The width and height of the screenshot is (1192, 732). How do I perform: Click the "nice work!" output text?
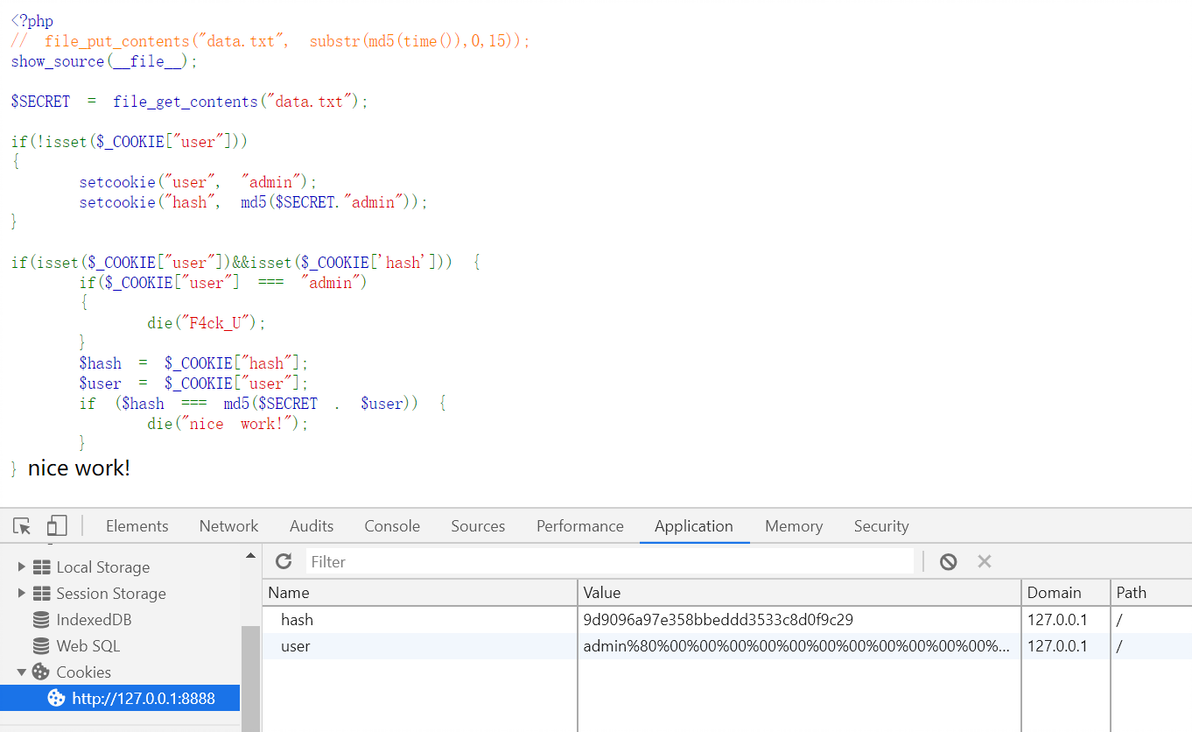point(79,468)
